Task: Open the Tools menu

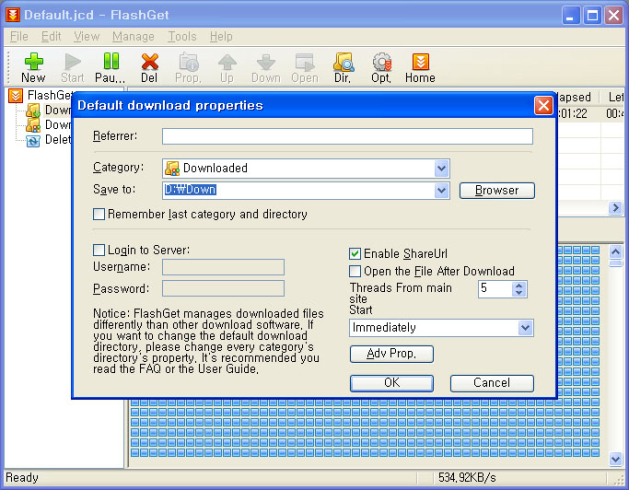Action: 182,37
